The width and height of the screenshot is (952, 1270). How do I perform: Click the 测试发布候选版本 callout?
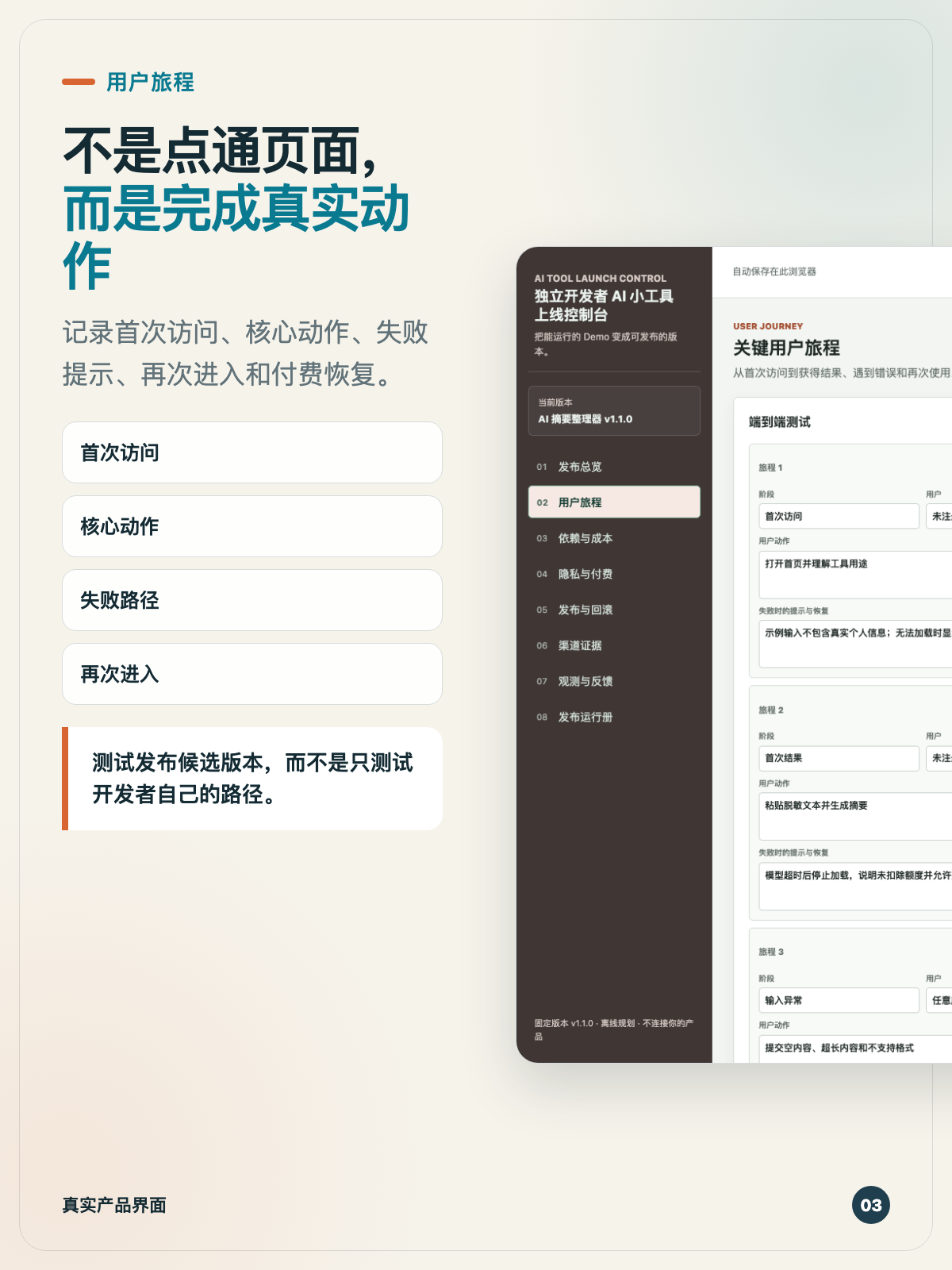pos(252,779)
